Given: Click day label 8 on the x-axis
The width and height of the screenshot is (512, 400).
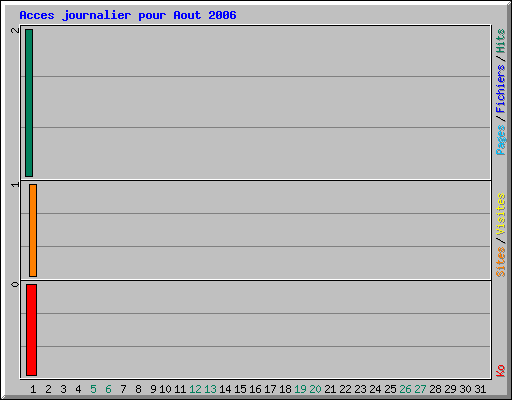Looking at the screenshot, I should coord(138,389).
